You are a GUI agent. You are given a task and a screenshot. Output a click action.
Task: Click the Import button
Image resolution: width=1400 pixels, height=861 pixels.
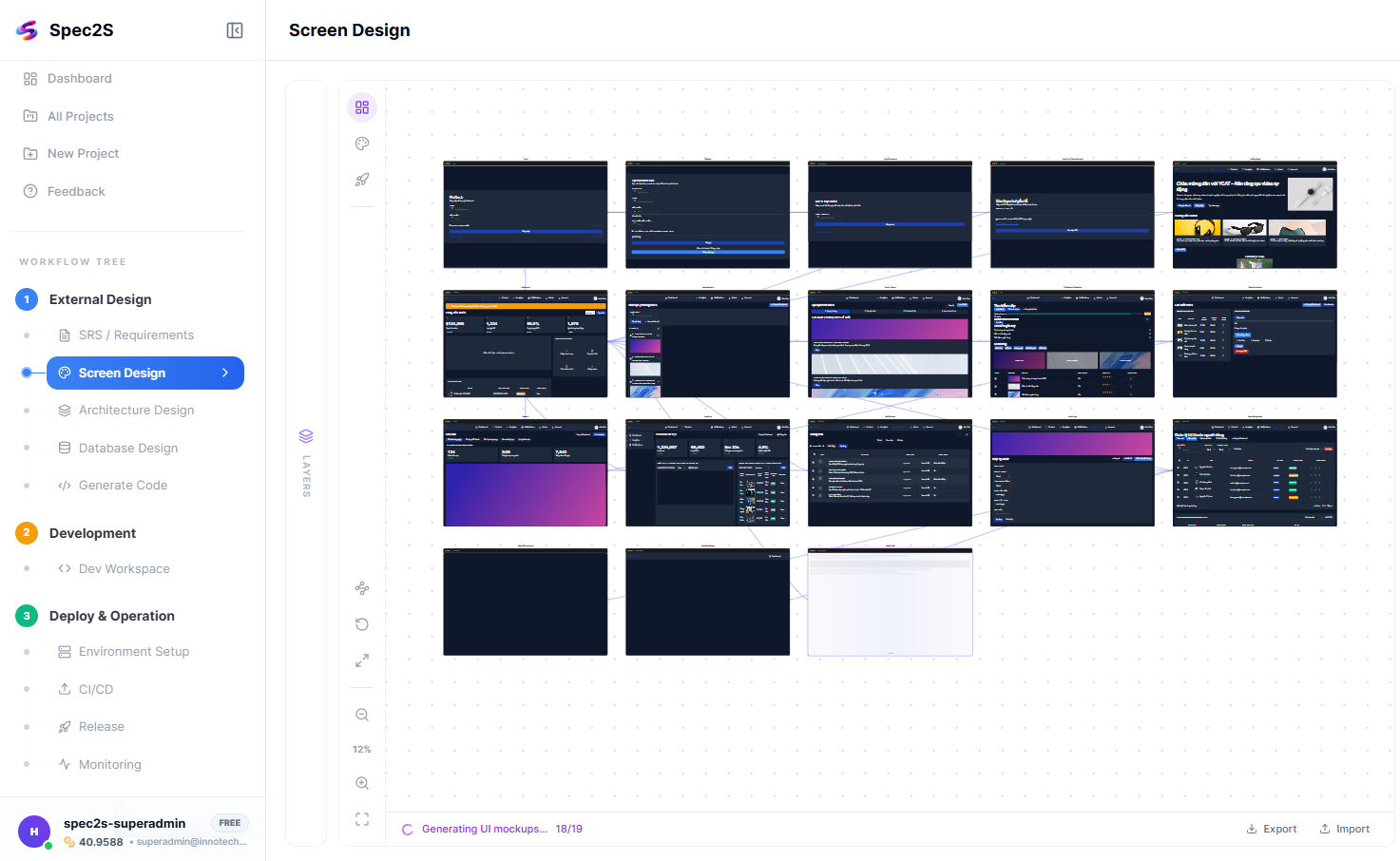(x=1345, y=829)
